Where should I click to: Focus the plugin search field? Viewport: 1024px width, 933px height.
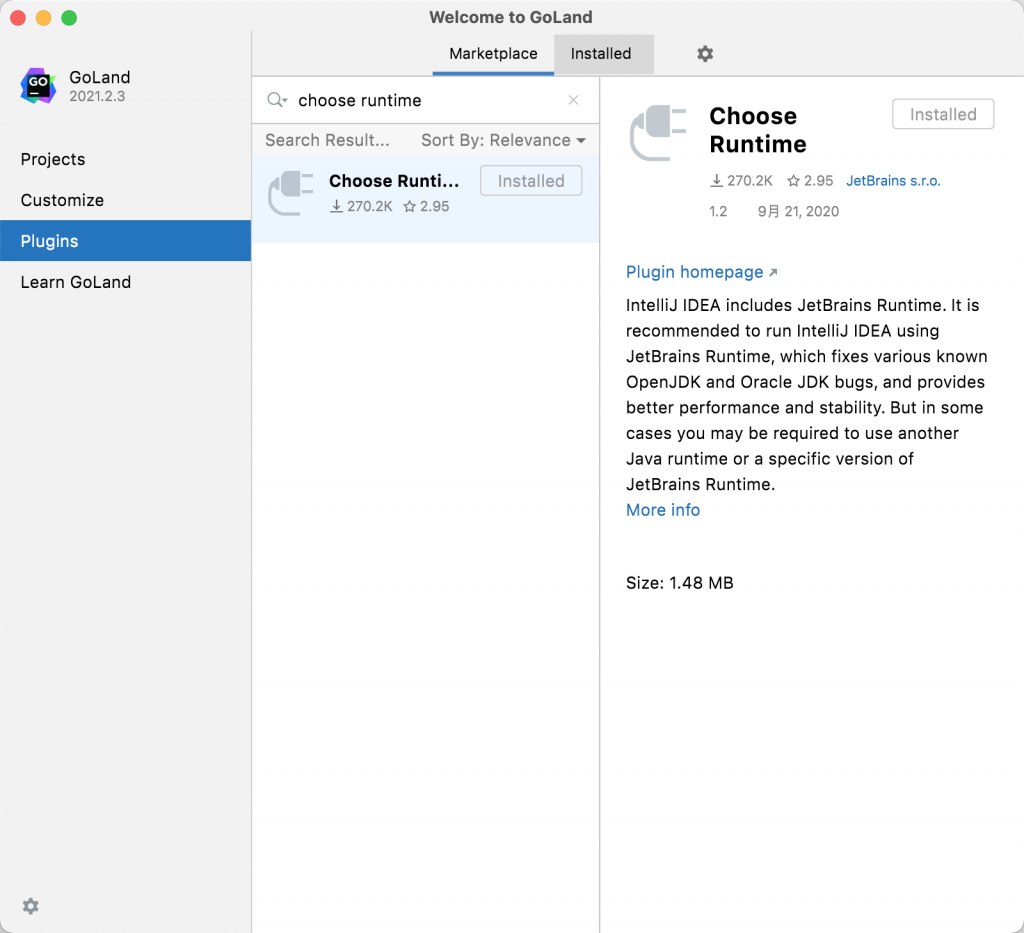[x=426, y=100]
